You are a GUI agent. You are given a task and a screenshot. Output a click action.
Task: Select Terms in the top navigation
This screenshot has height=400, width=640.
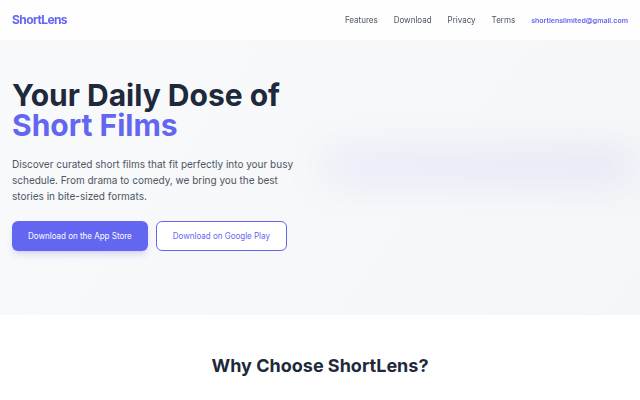(503, 20)
